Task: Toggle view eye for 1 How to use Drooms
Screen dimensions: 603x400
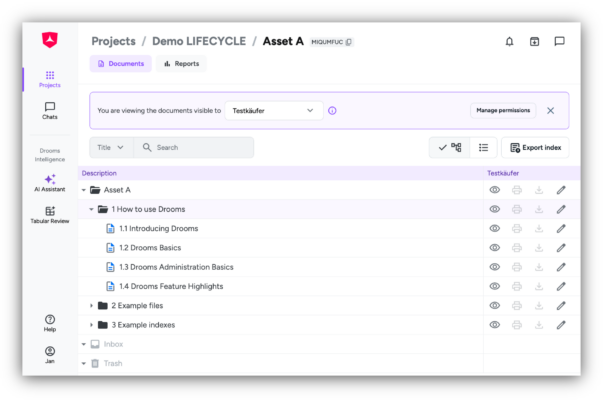Action: tap(495, 209)
